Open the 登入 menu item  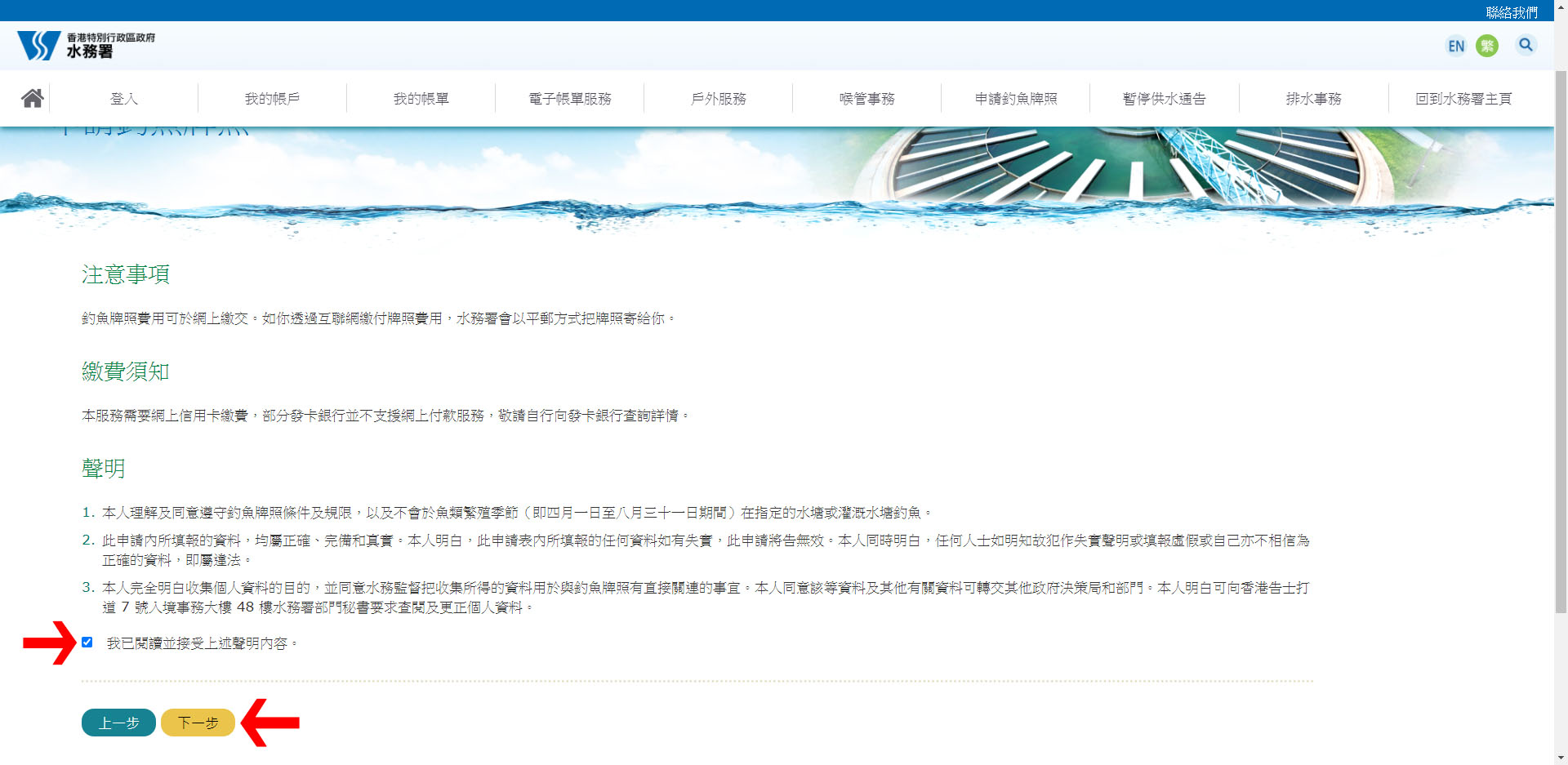[124, 98]
